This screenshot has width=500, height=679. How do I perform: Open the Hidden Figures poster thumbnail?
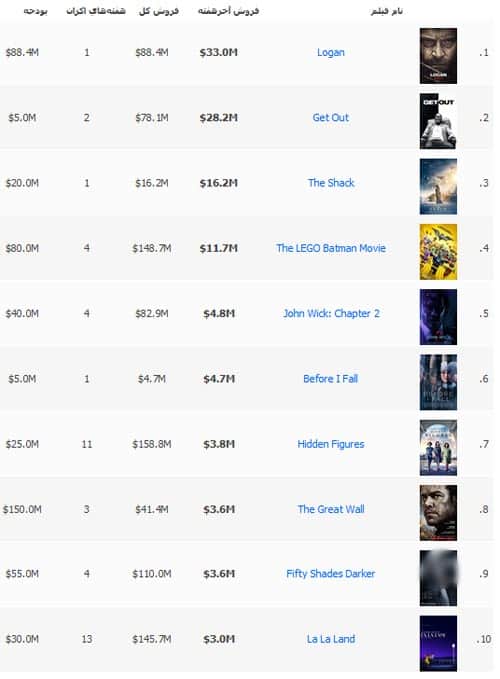click(x=438, y=448)
